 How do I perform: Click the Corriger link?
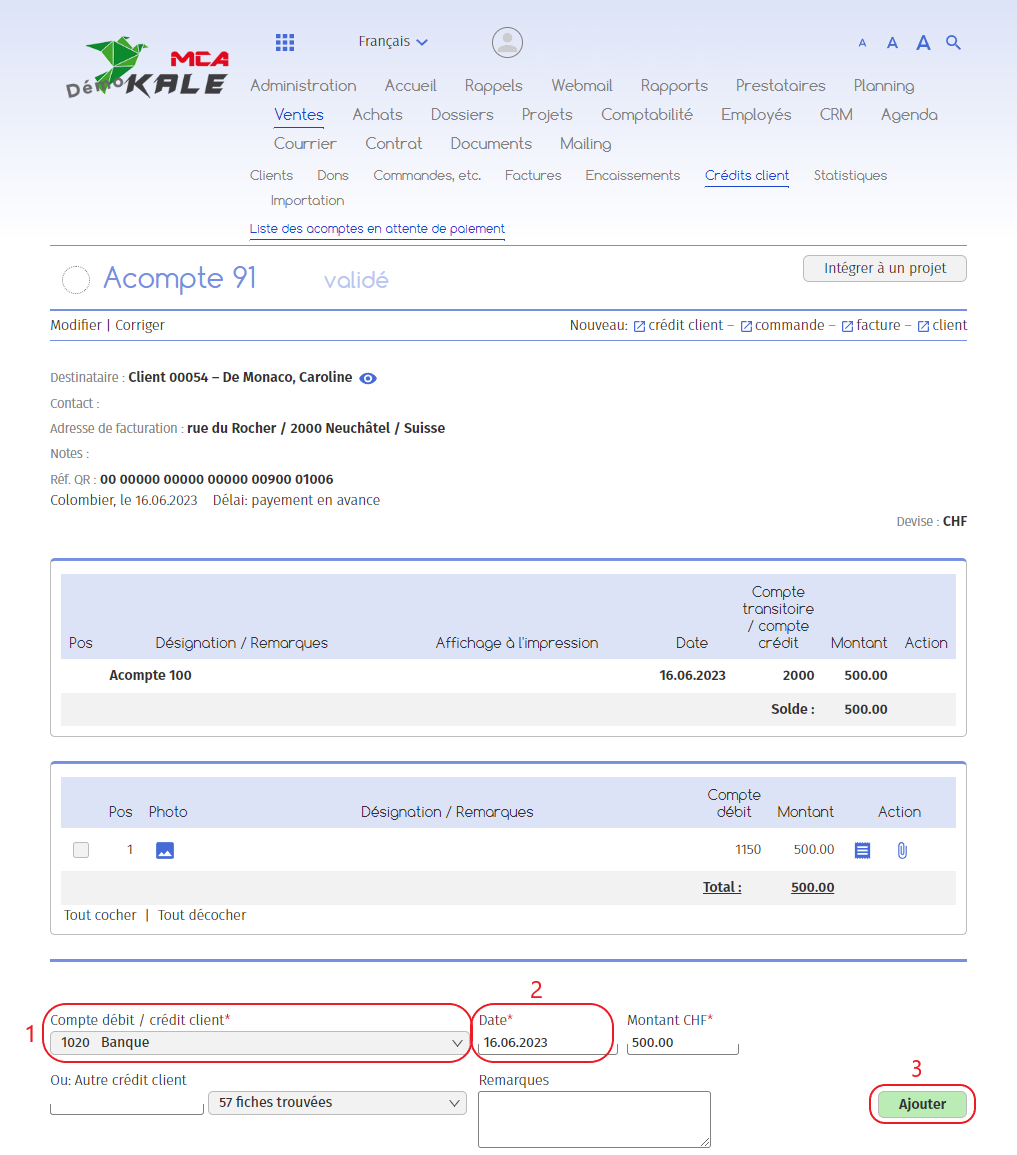point(140,325)
